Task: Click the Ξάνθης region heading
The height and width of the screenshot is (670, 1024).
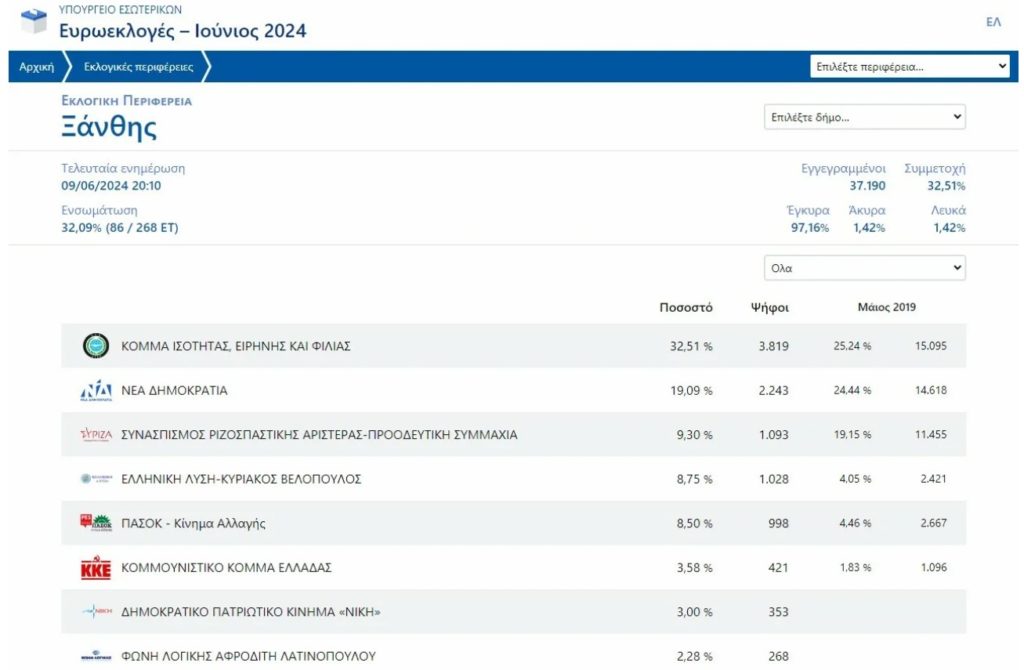Action: 109,127
